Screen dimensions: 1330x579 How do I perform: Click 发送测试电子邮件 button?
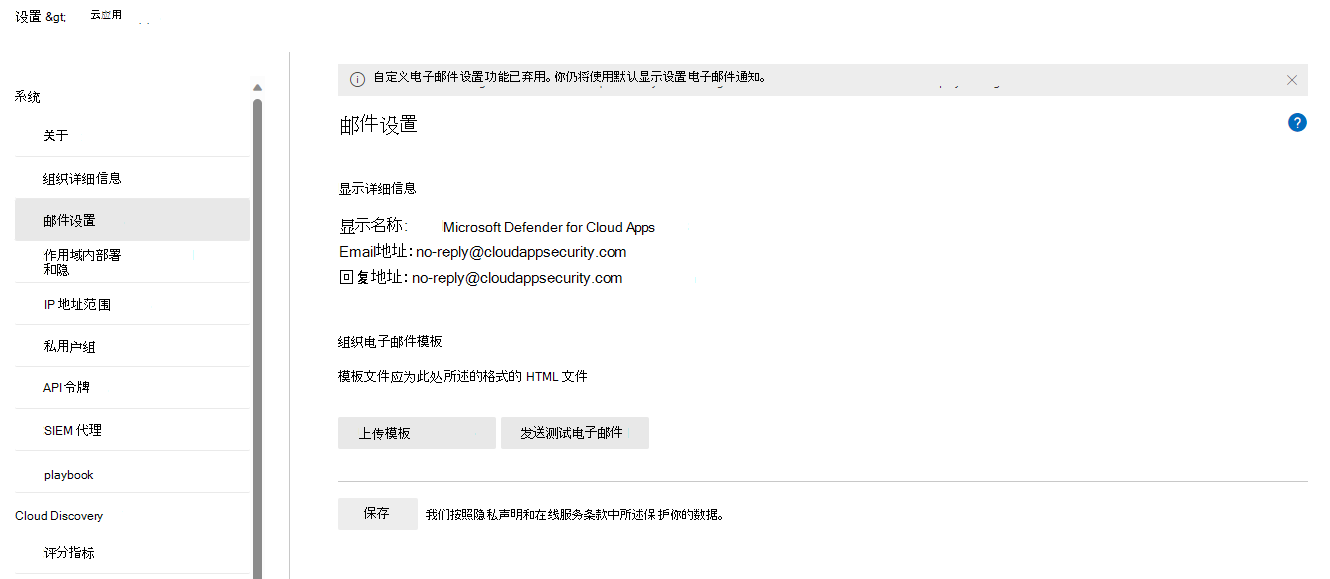tap(575, 433)
